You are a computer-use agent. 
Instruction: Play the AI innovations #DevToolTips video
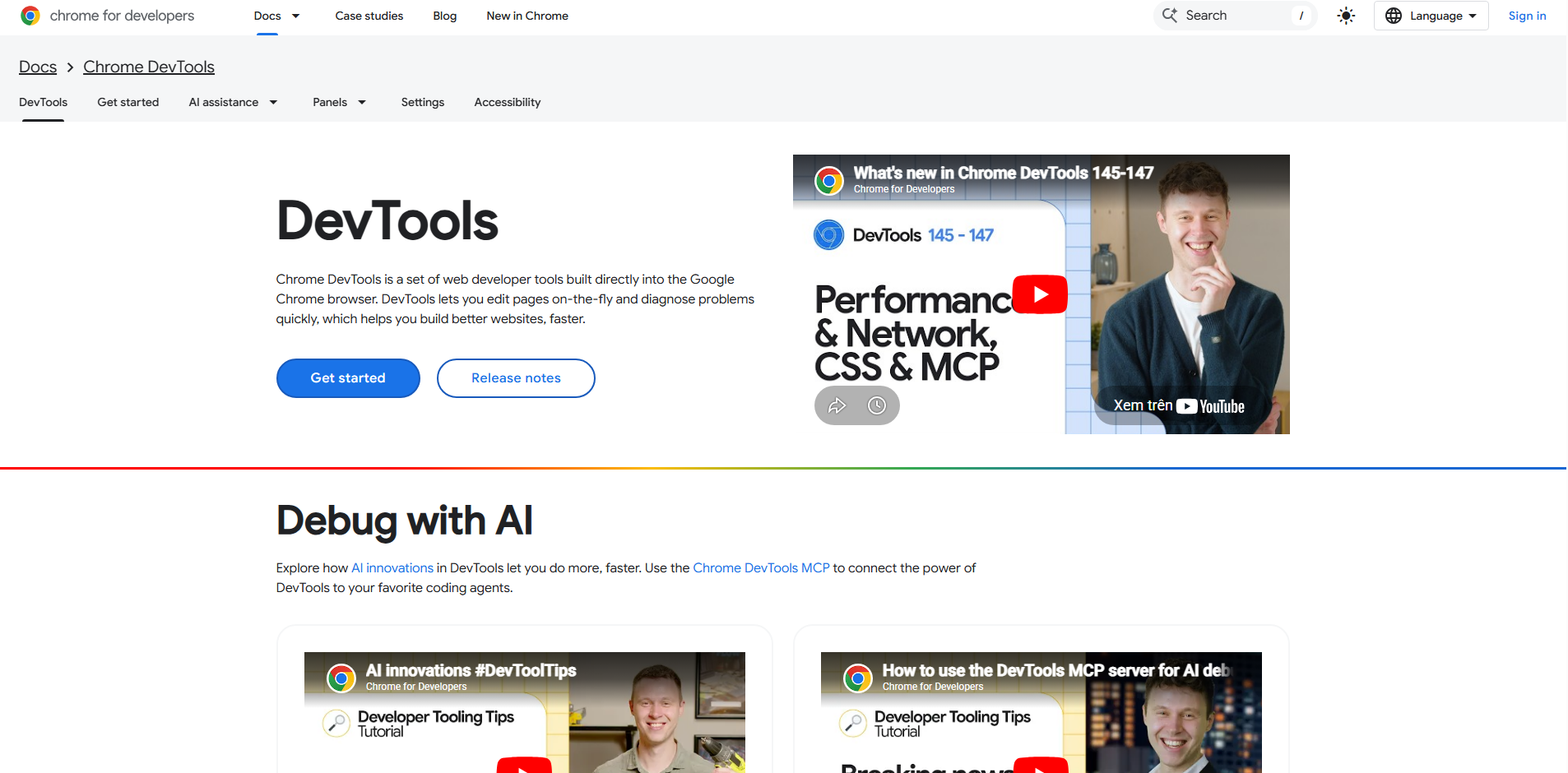click(x=524, y=765)
